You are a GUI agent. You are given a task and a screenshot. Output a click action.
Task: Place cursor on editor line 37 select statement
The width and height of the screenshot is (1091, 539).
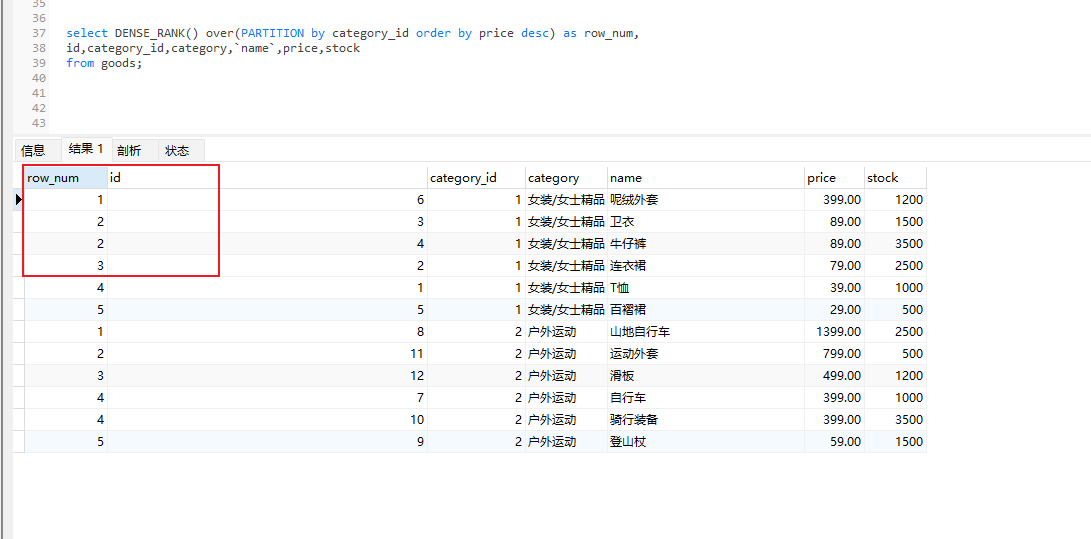point(353,33)
